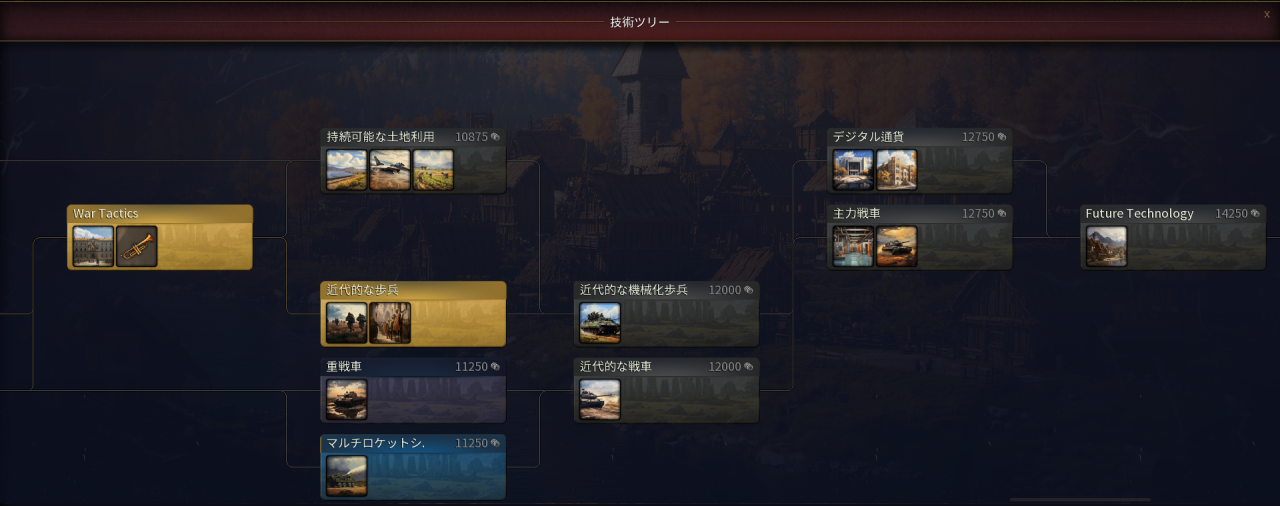1280x506 pixels.
Task: Close the 技術ツリー window
Action: (1267, 14)
